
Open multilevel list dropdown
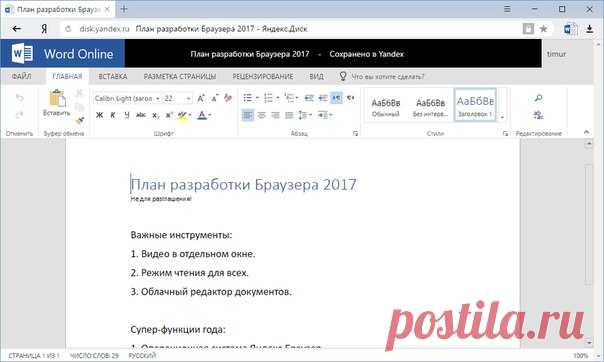[x=297, y=99]
